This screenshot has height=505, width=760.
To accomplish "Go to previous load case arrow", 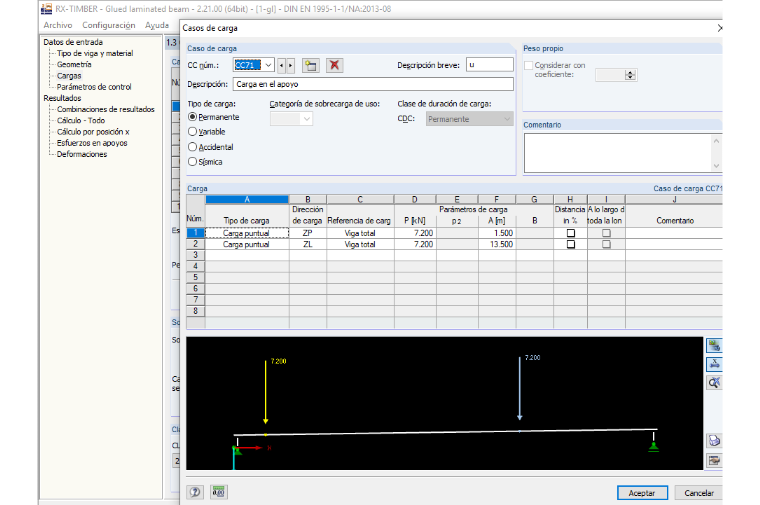I will (x=282, y=65).
